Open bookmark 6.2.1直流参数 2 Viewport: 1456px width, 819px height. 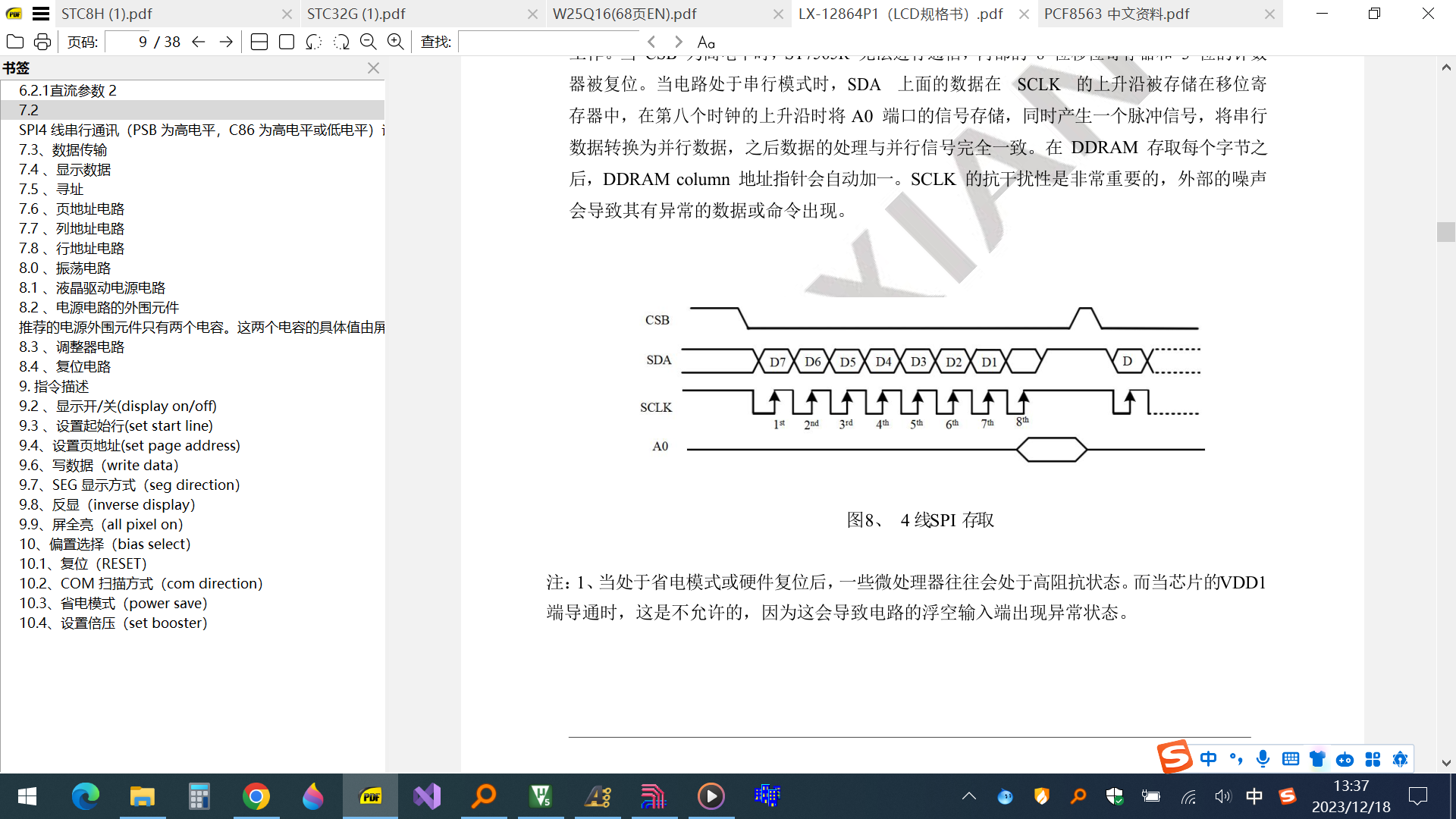[x=193, y=90]
